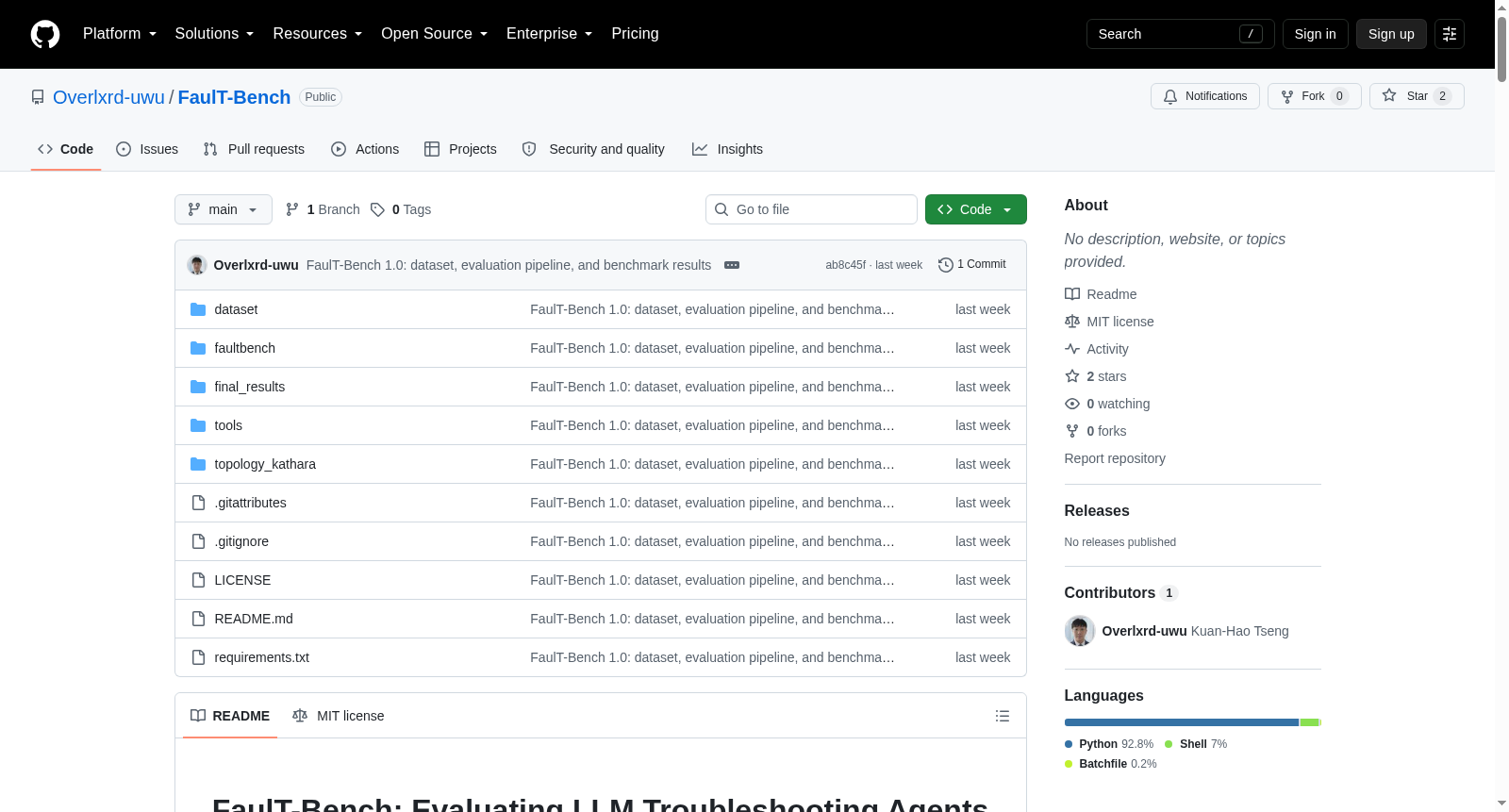
Task: Open the command palette icon in header
Action: click(1450, 34)
